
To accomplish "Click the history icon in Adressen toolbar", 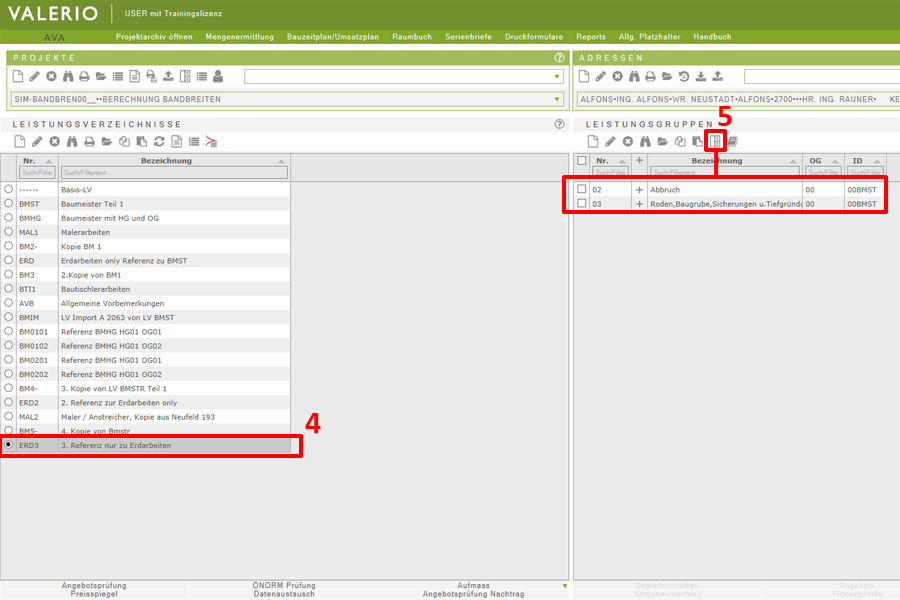I will 684,76.
